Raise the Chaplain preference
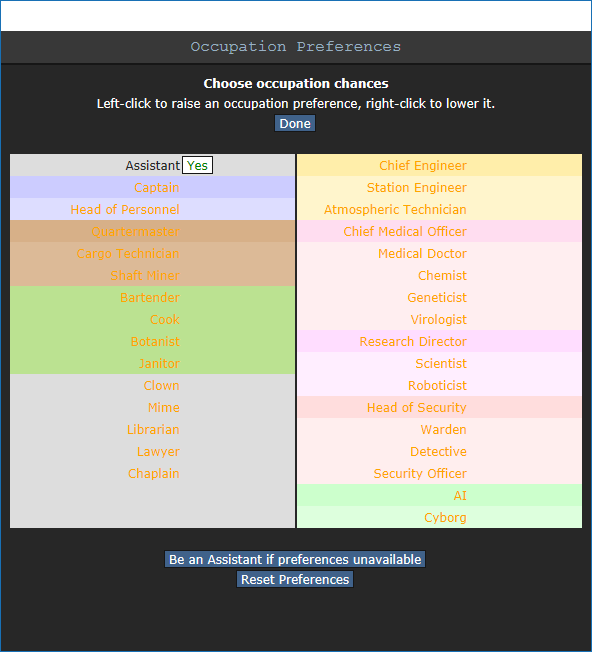This screenshot has width=592, height=652. coord(153,474)
